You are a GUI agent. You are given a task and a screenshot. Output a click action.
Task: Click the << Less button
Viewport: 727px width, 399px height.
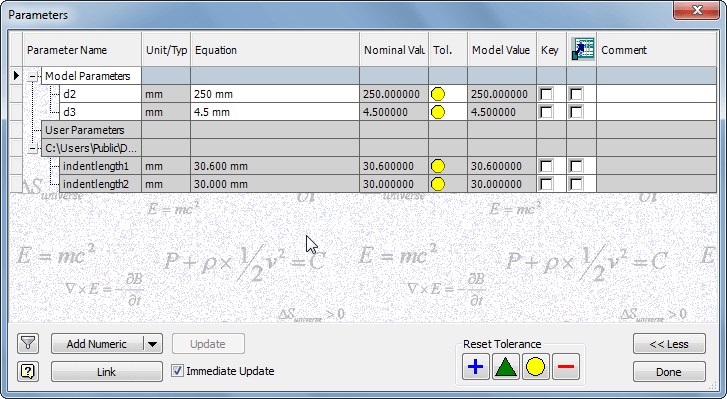click(x=669, y=344)
